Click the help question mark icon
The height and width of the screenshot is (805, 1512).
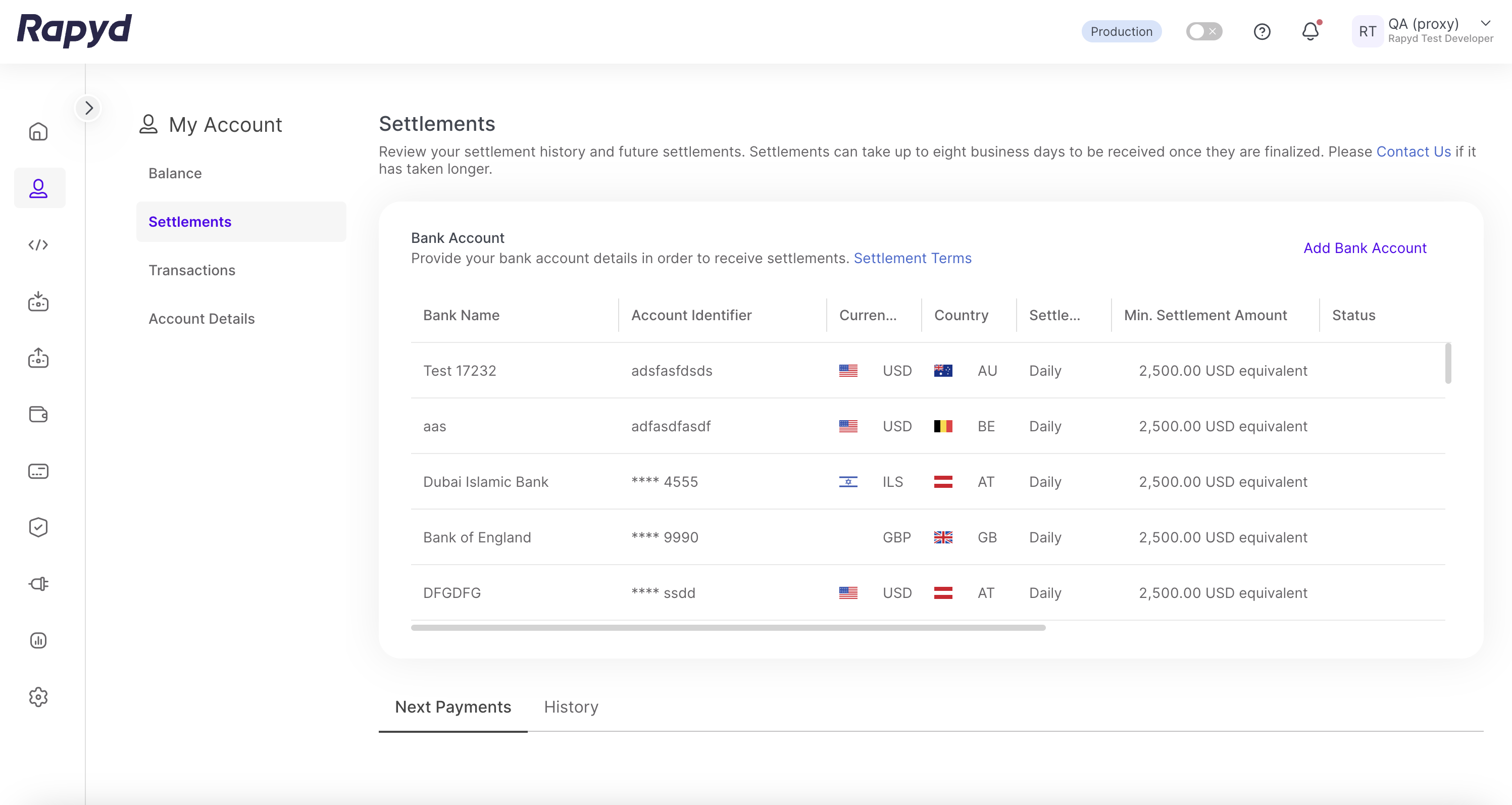click(x=1262, y=32)
